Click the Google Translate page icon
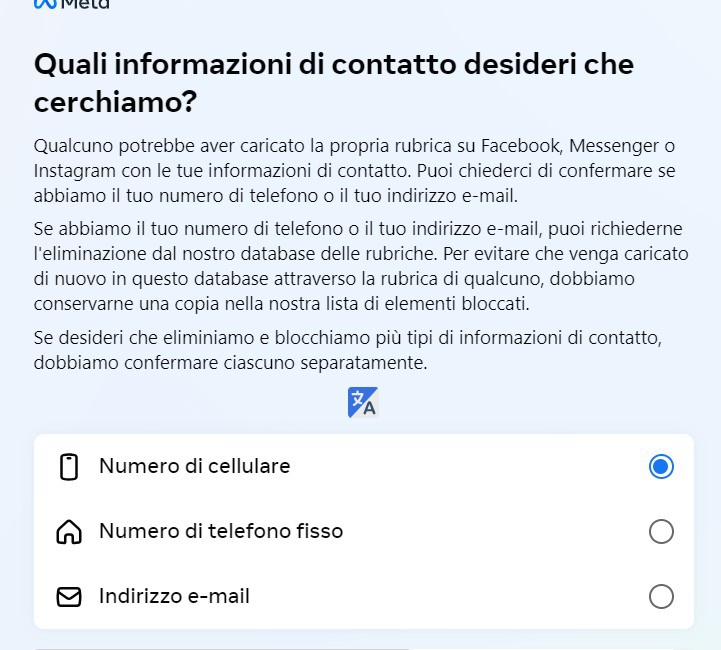The image size is (721, 650). coord(363,402)
